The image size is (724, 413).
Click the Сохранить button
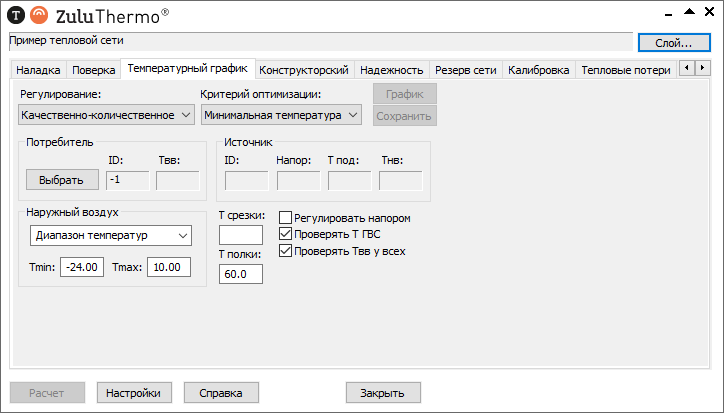tap(404, 116)
